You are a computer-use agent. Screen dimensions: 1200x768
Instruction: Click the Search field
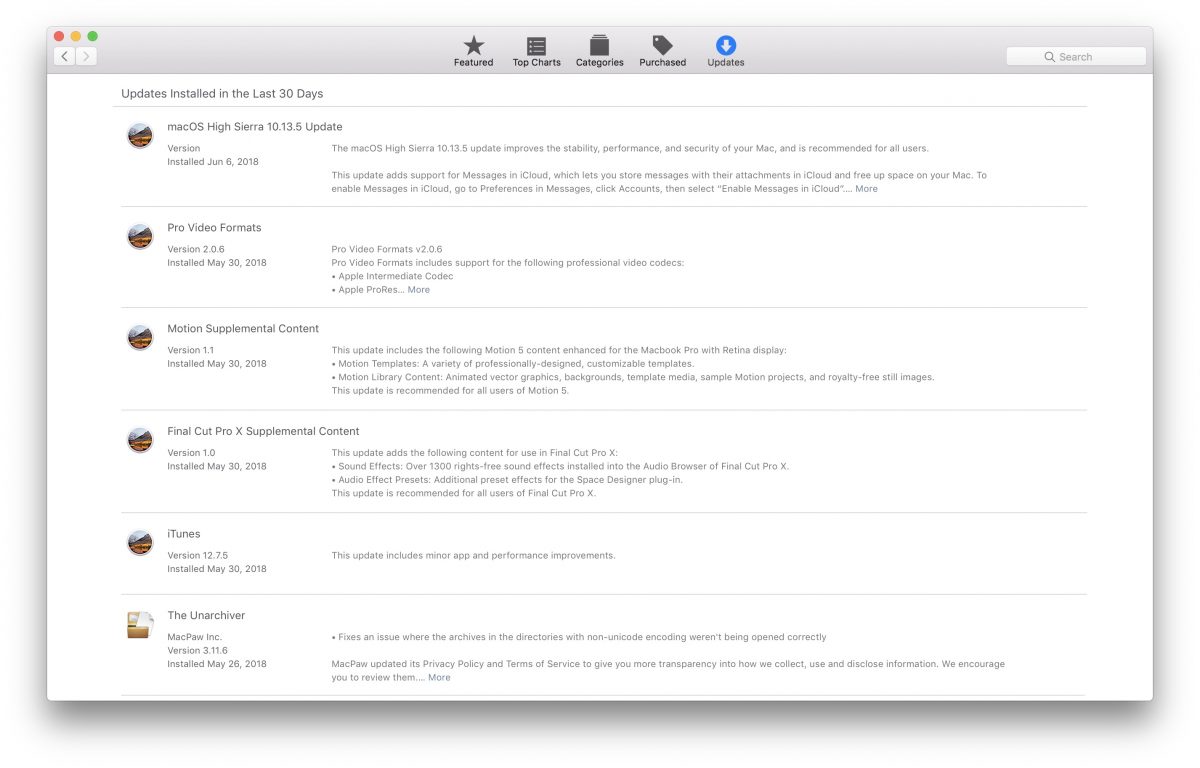coord(1076,57)
